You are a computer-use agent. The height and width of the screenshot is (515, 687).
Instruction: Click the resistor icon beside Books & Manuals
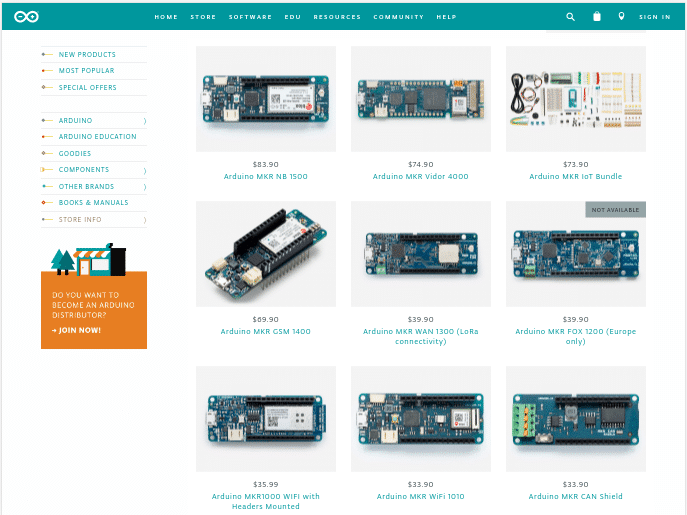tap(47, 203)
